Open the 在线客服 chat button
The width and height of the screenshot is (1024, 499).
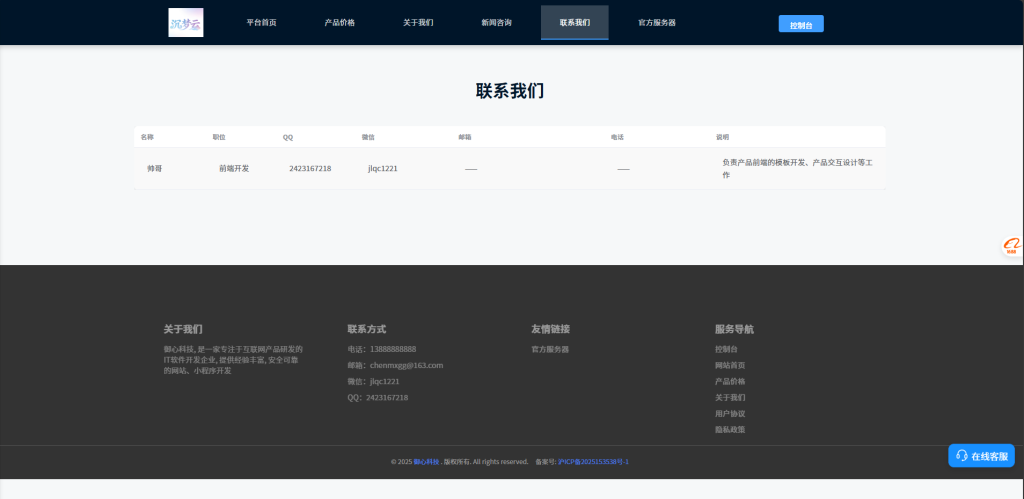(982, 456)
